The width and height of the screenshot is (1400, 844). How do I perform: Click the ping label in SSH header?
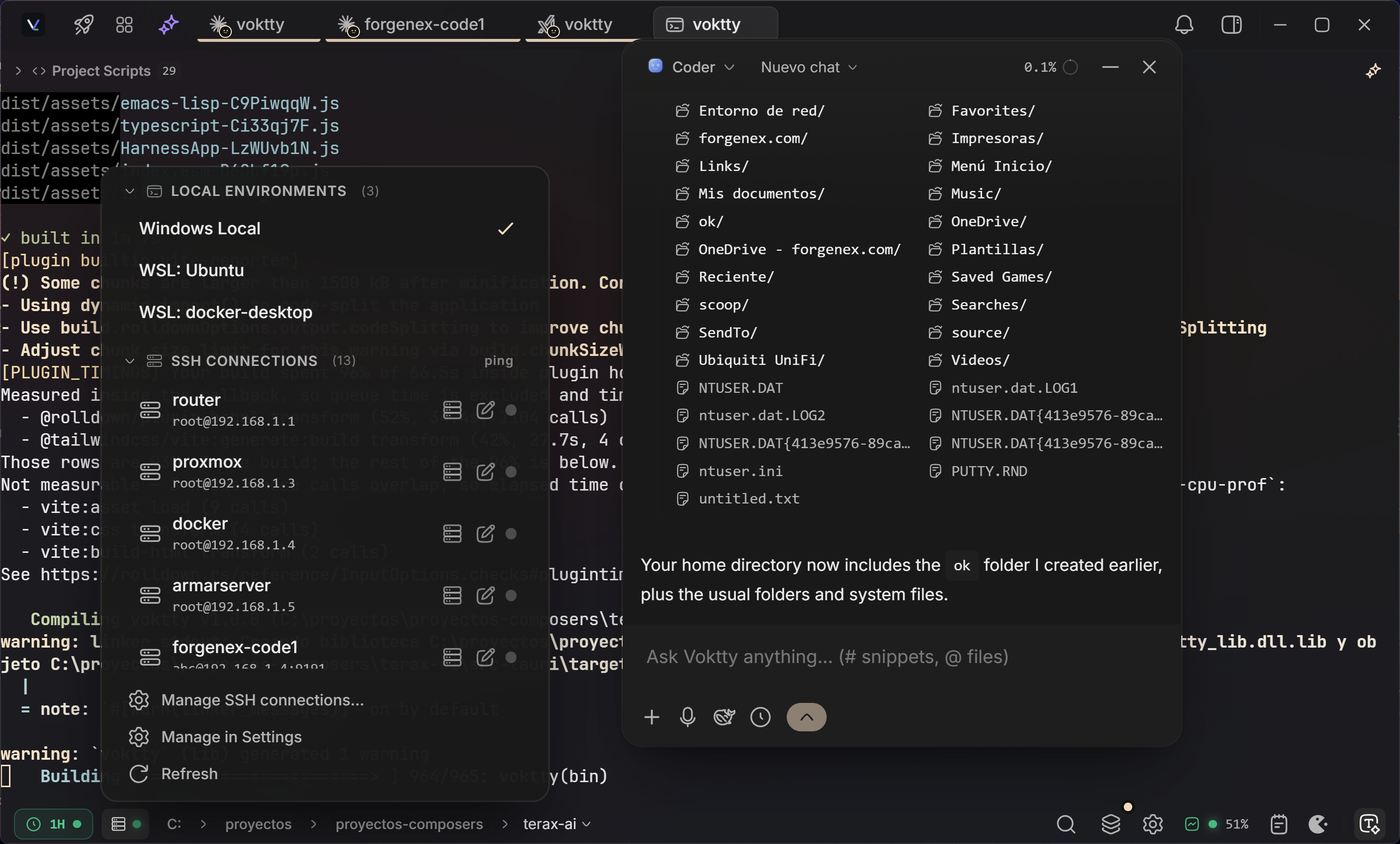click(498, 360)
